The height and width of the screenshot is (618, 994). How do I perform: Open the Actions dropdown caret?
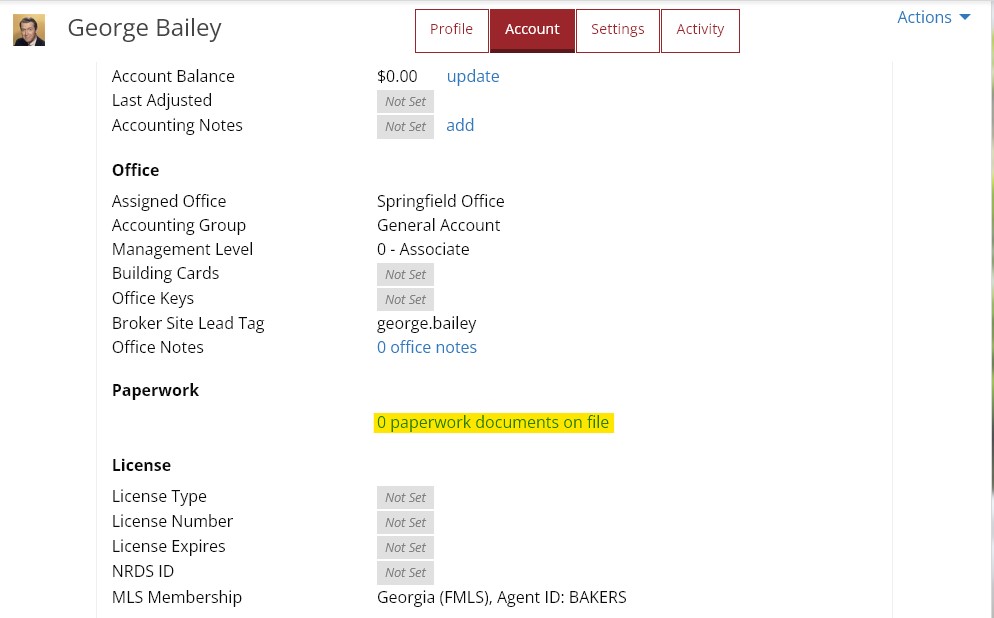[963, 16]
